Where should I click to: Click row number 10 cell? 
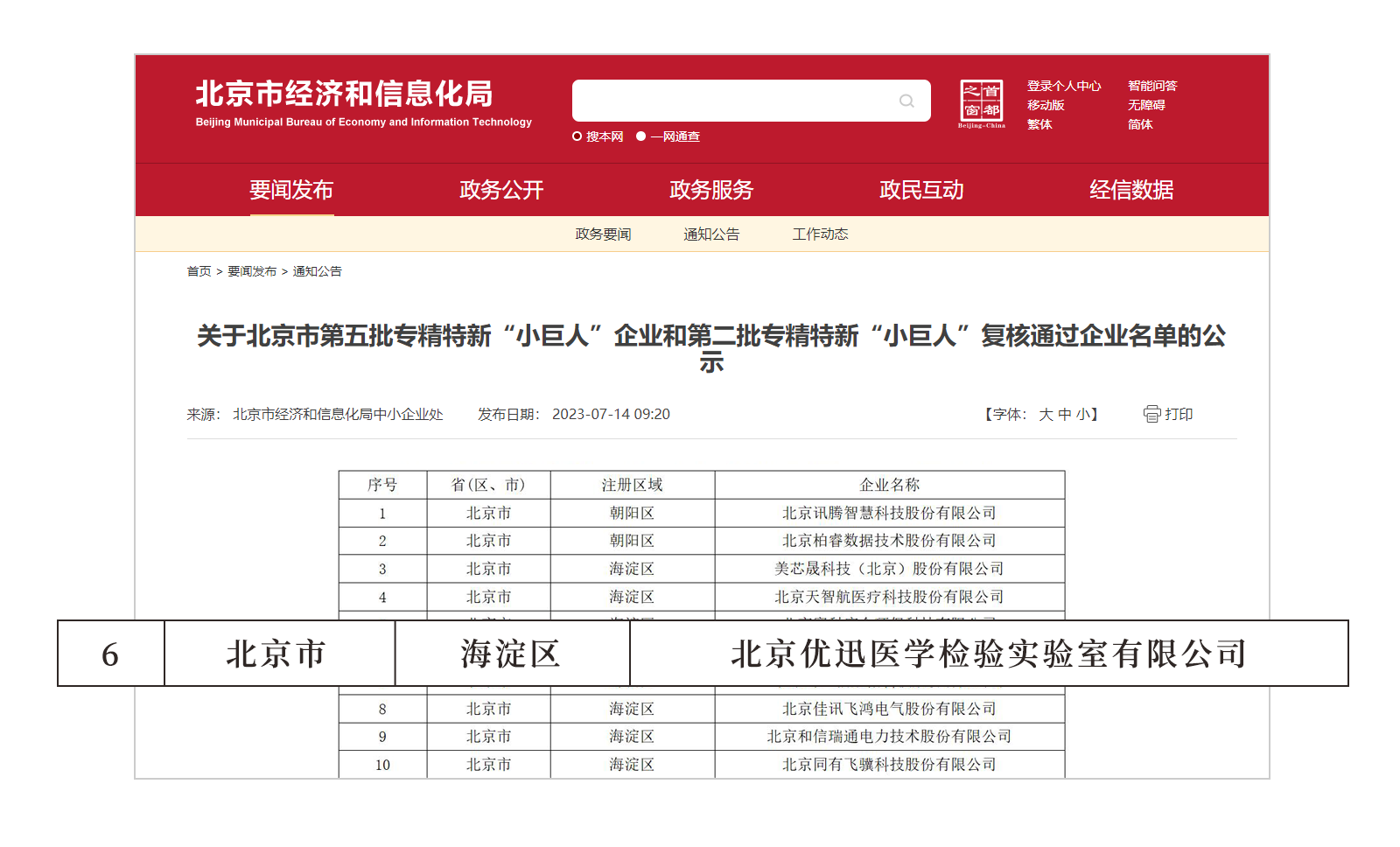(x=382, y=765)
